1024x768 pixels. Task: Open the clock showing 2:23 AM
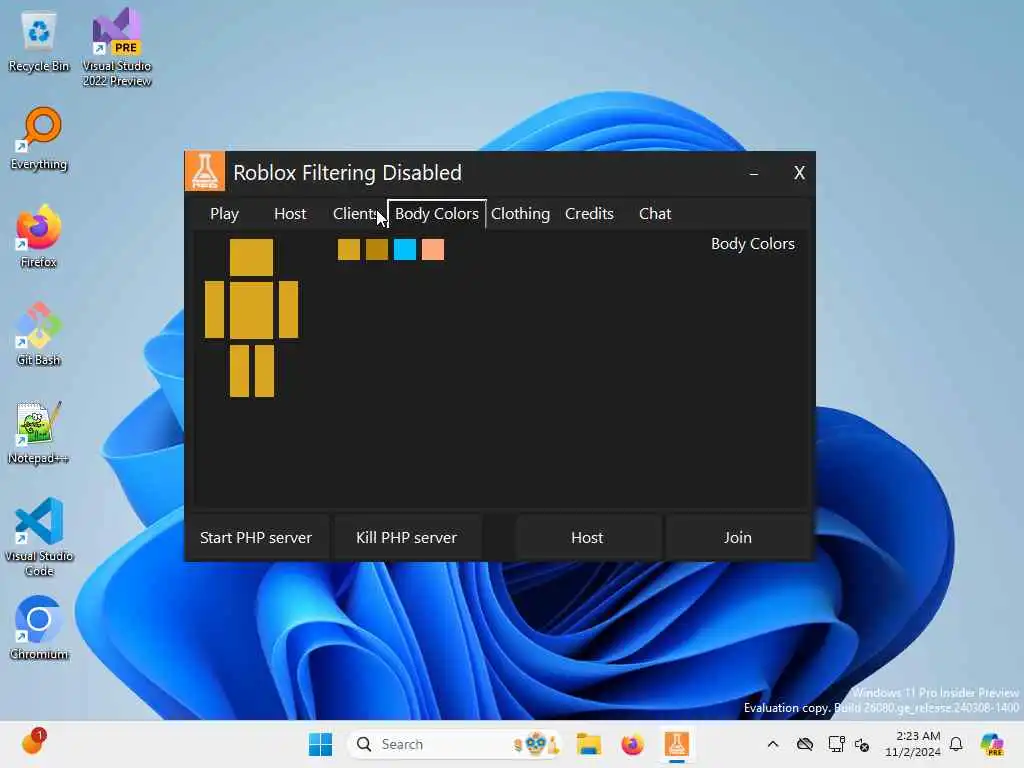[x=913, y=744]
